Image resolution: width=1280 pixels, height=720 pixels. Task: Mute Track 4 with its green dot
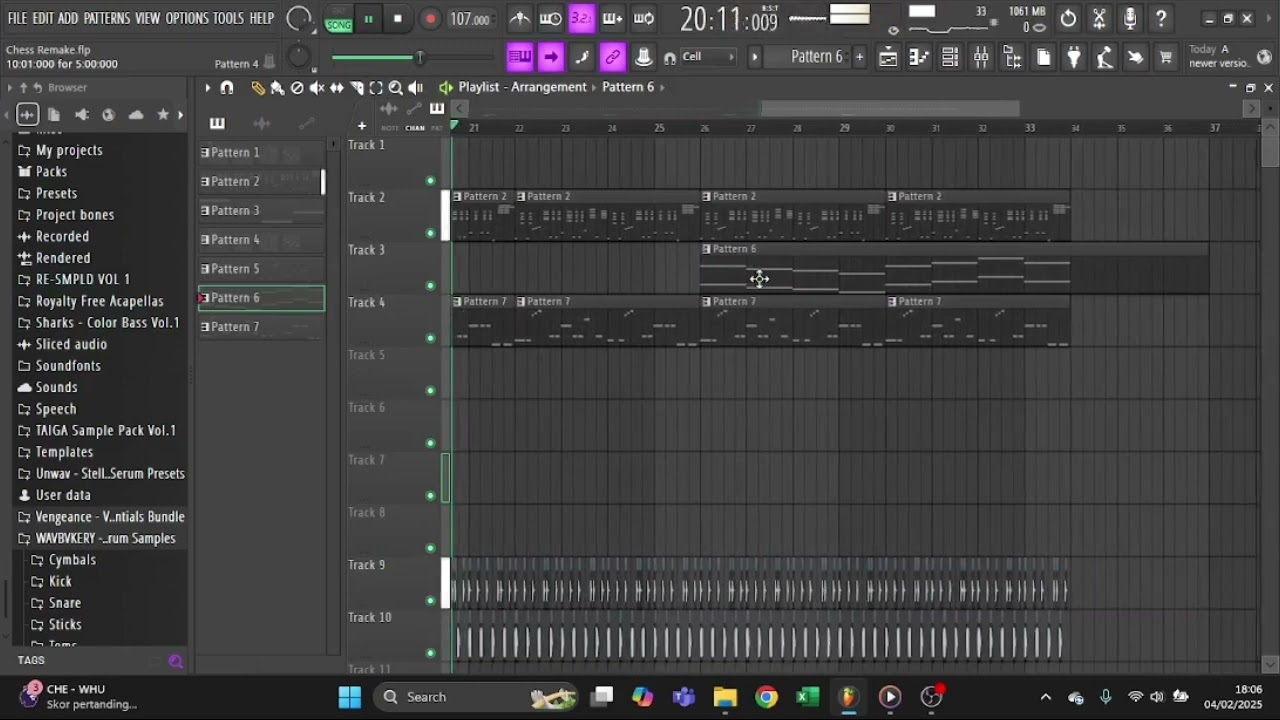point(431,338)
